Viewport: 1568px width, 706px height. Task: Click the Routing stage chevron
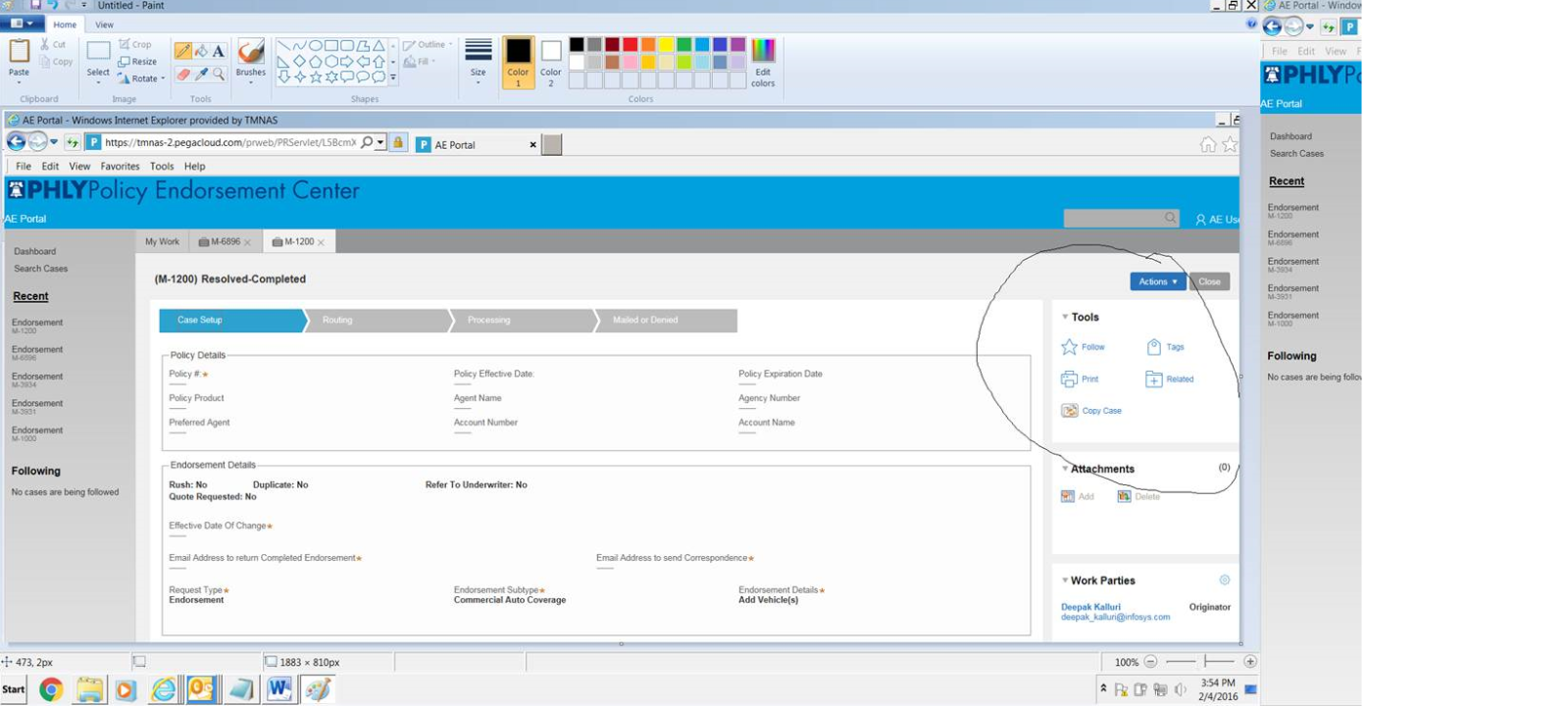[x=378, y=321]
